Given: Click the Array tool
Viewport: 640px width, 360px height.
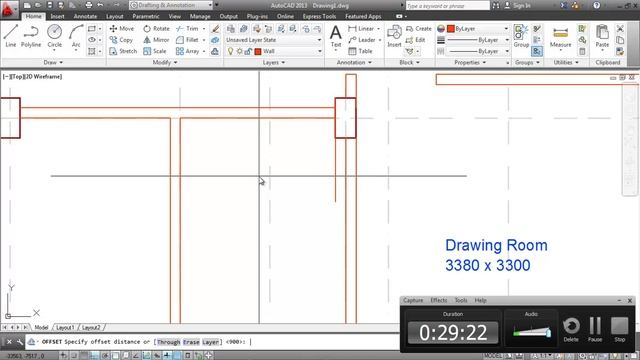Looking at the screenshot, I should (188, 51).
